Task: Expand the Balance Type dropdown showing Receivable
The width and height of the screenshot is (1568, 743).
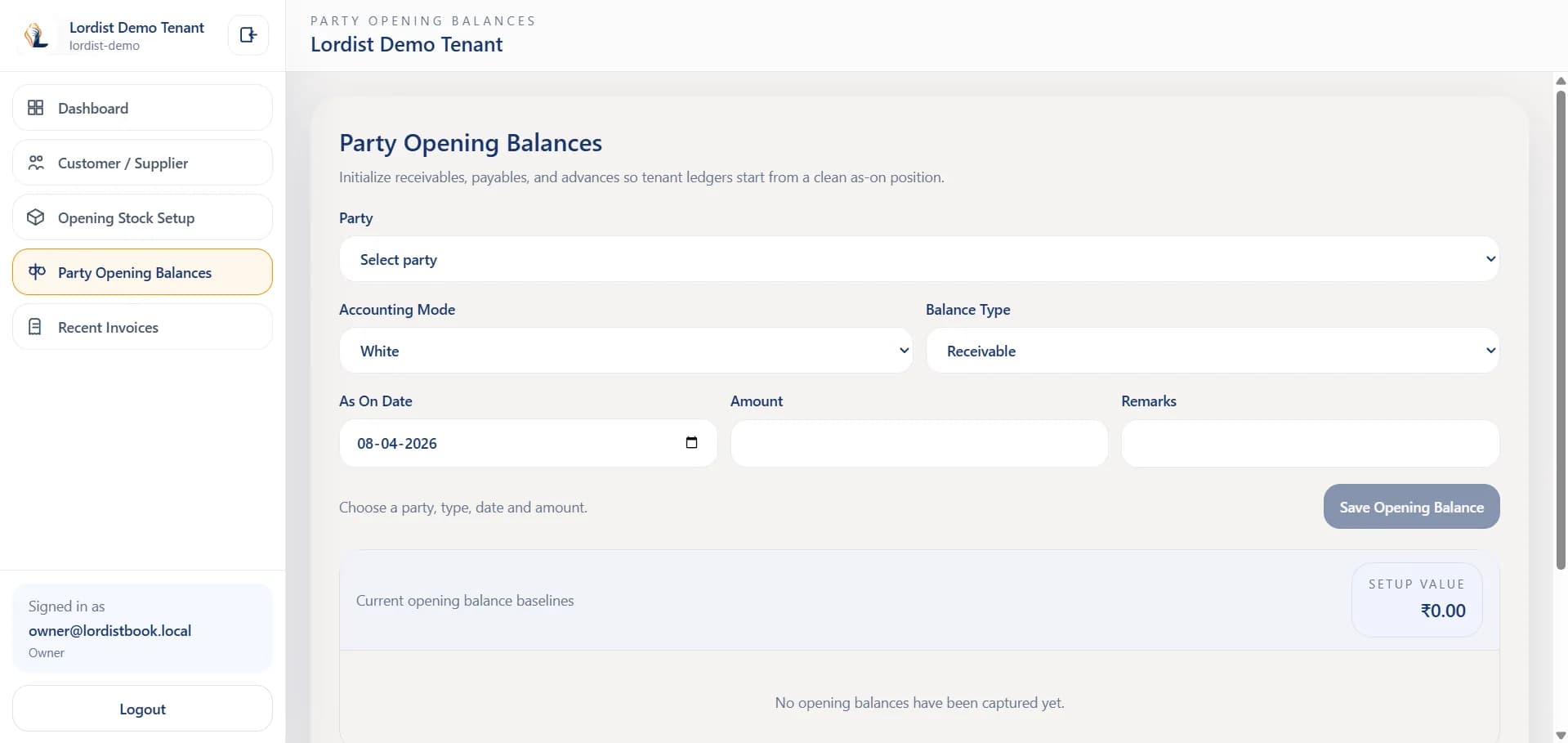Action: click(x=1213, y=351)
